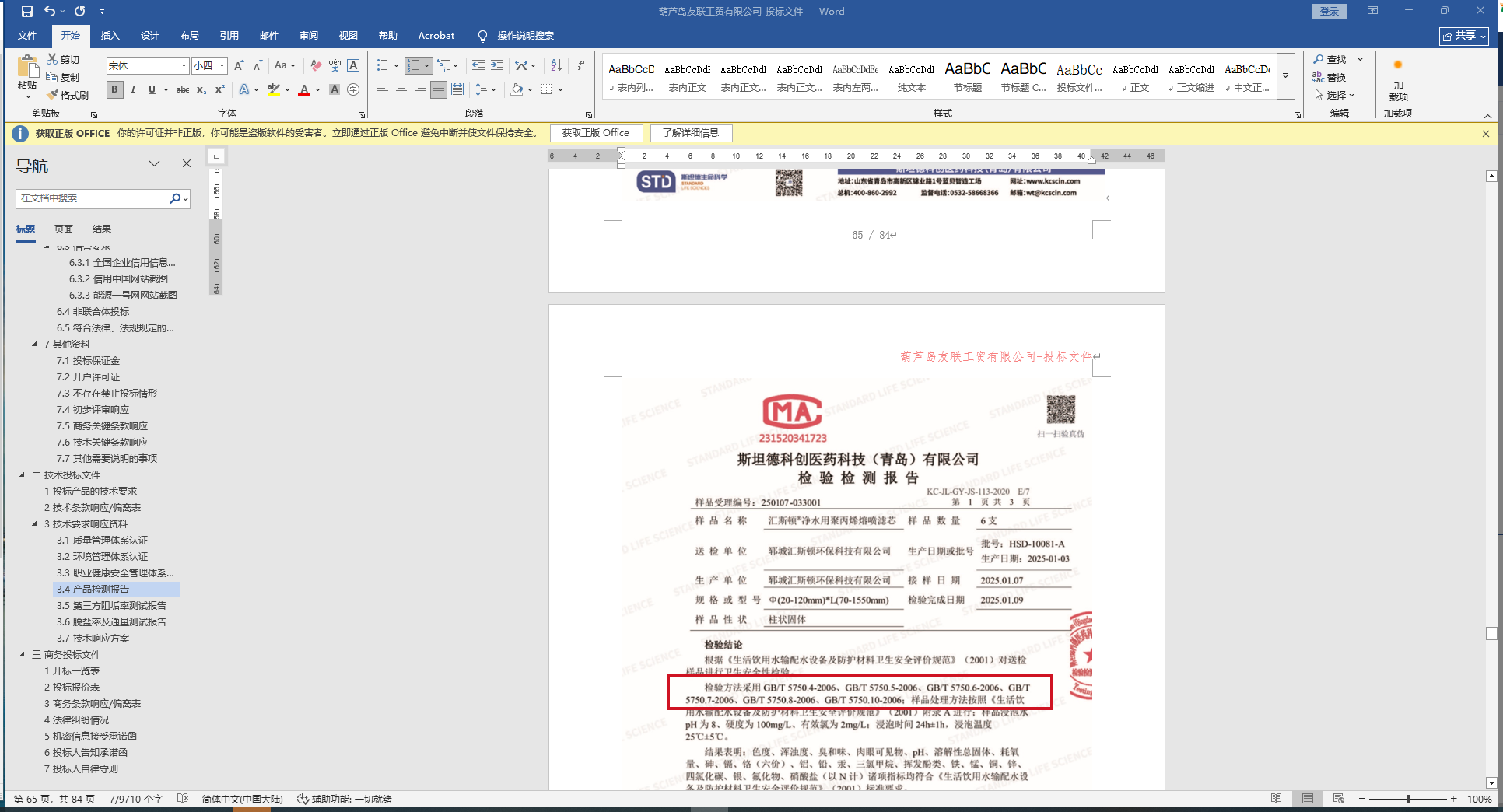Toggle Underline formatting
This screenshot has width=1503, height=812.
click(152, 89)
